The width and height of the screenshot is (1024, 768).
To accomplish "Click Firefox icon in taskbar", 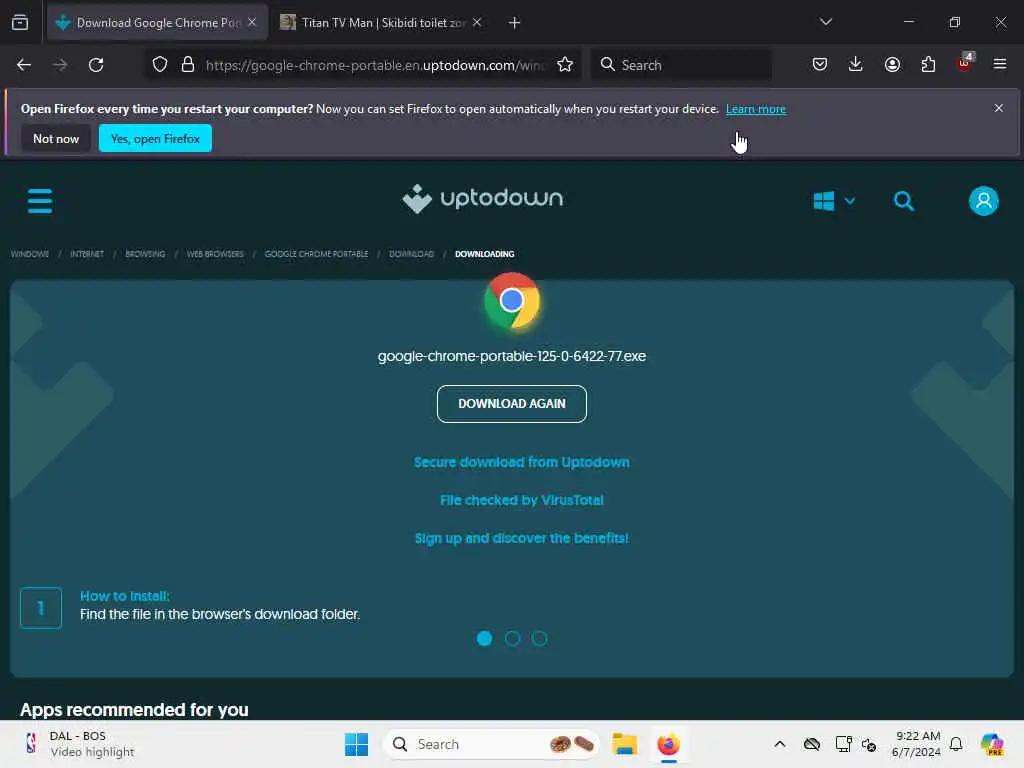I will [668, 744].
